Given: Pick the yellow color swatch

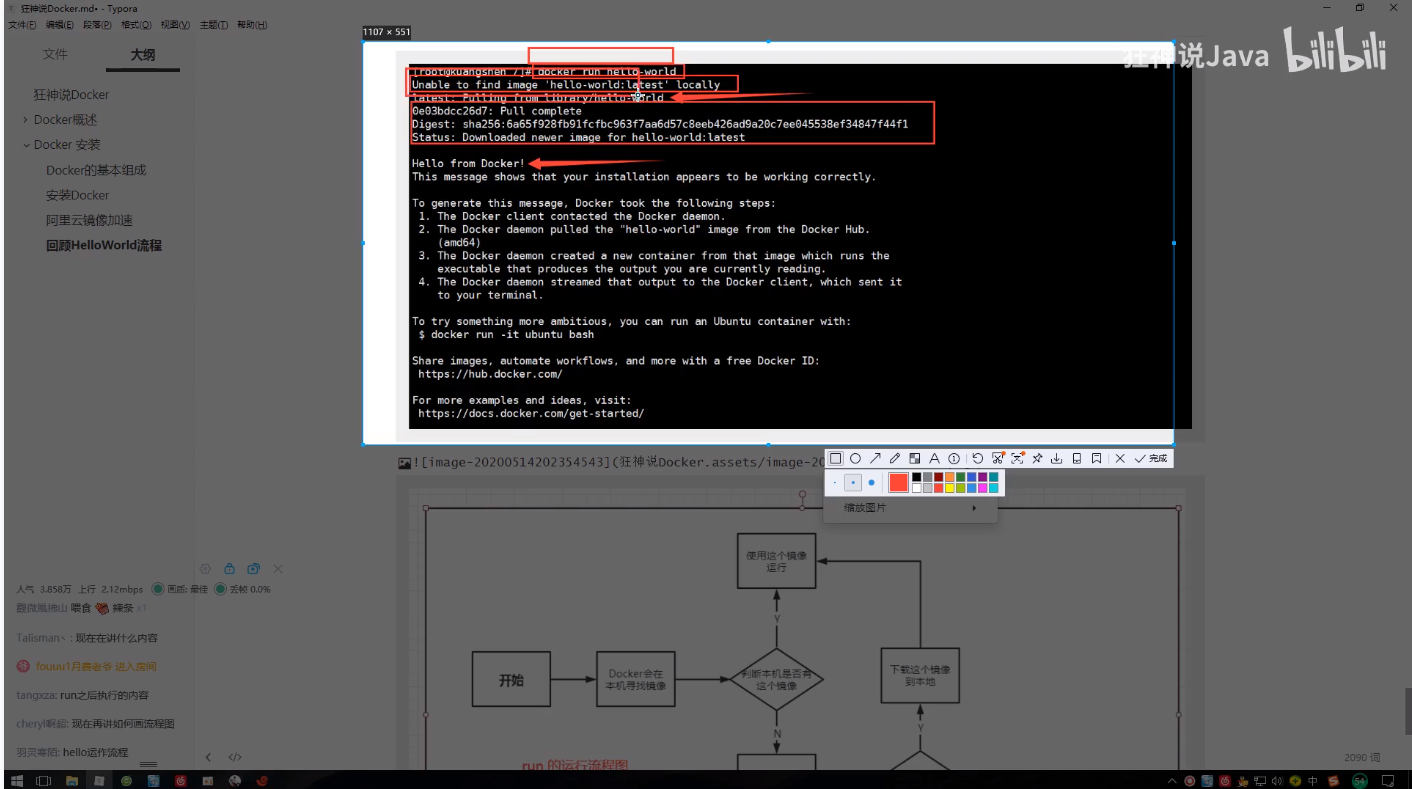Looking at the screenshot, I should [x=949, y=488].
